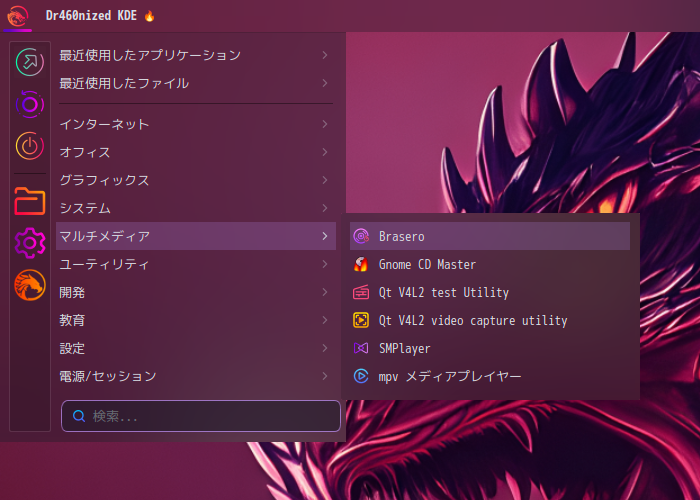Click the マルチメディア chevron
This screenshot has width=700, height=500.
point(325,236)
